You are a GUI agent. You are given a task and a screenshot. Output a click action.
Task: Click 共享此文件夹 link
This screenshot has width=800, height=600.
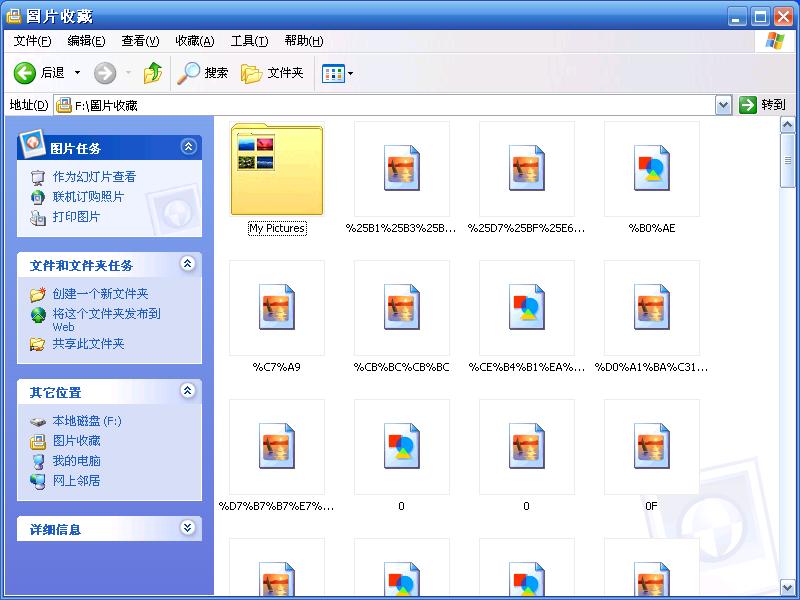88,343
